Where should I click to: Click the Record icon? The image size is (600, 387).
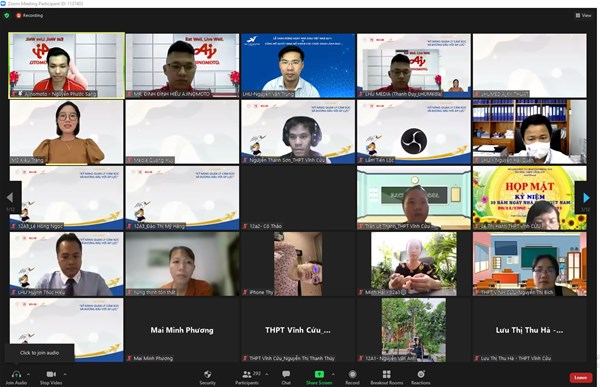click(352, 374)
